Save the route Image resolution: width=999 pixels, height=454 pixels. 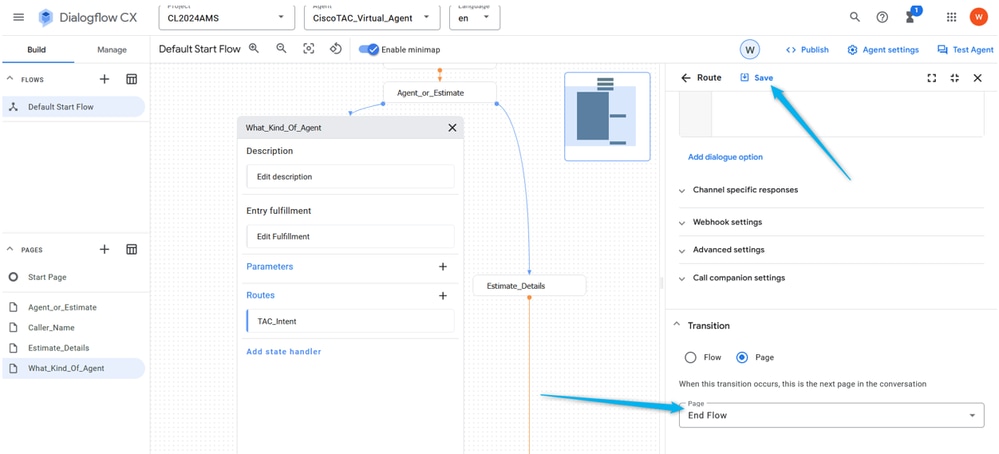click(757, 78)
